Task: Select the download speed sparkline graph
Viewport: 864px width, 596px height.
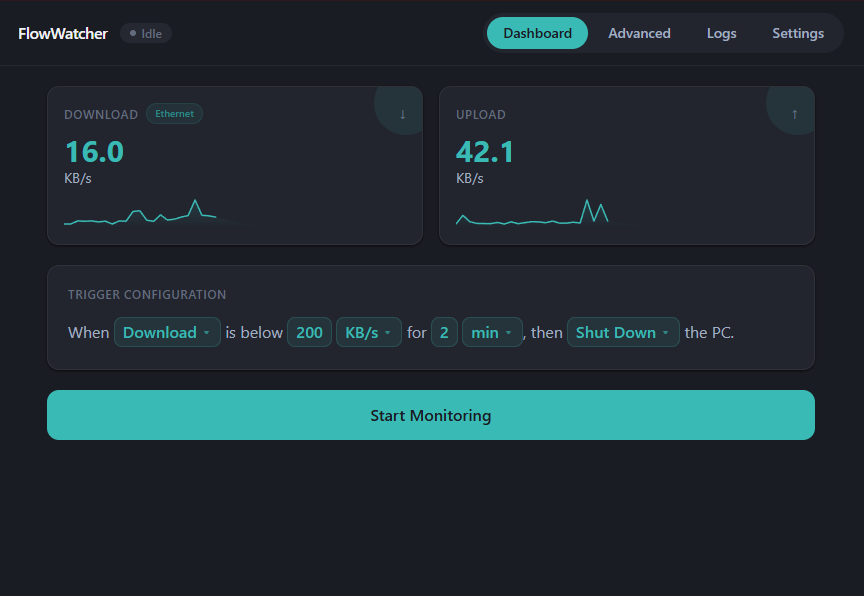Action: click(140, 210)
